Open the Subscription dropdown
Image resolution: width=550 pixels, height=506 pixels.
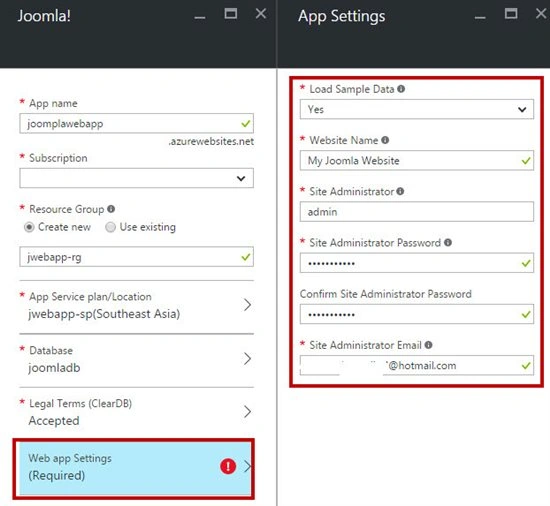pos(136,178)
